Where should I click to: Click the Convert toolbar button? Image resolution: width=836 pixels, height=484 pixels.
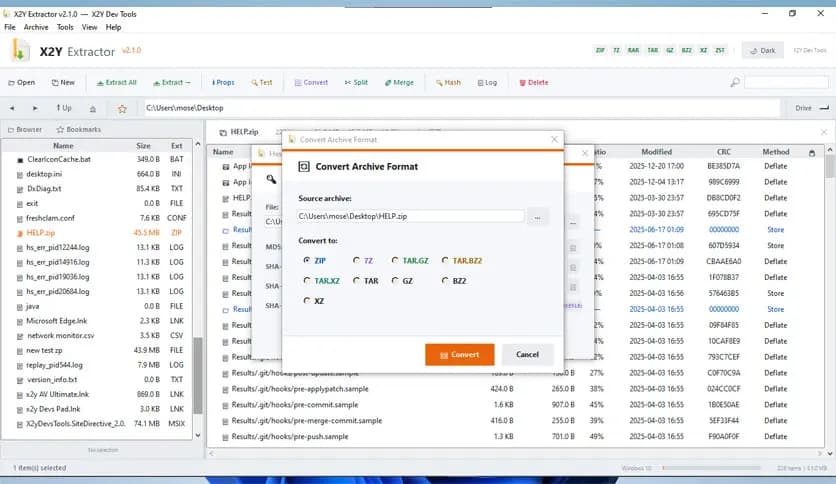pyautogui.click(x=311, y=83)
